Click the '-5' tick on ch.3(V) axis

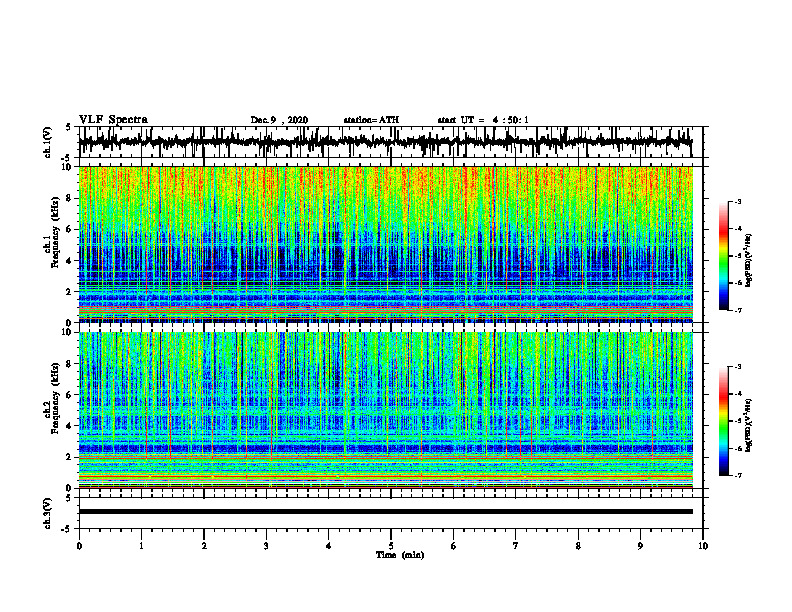(x=67, y=529)
